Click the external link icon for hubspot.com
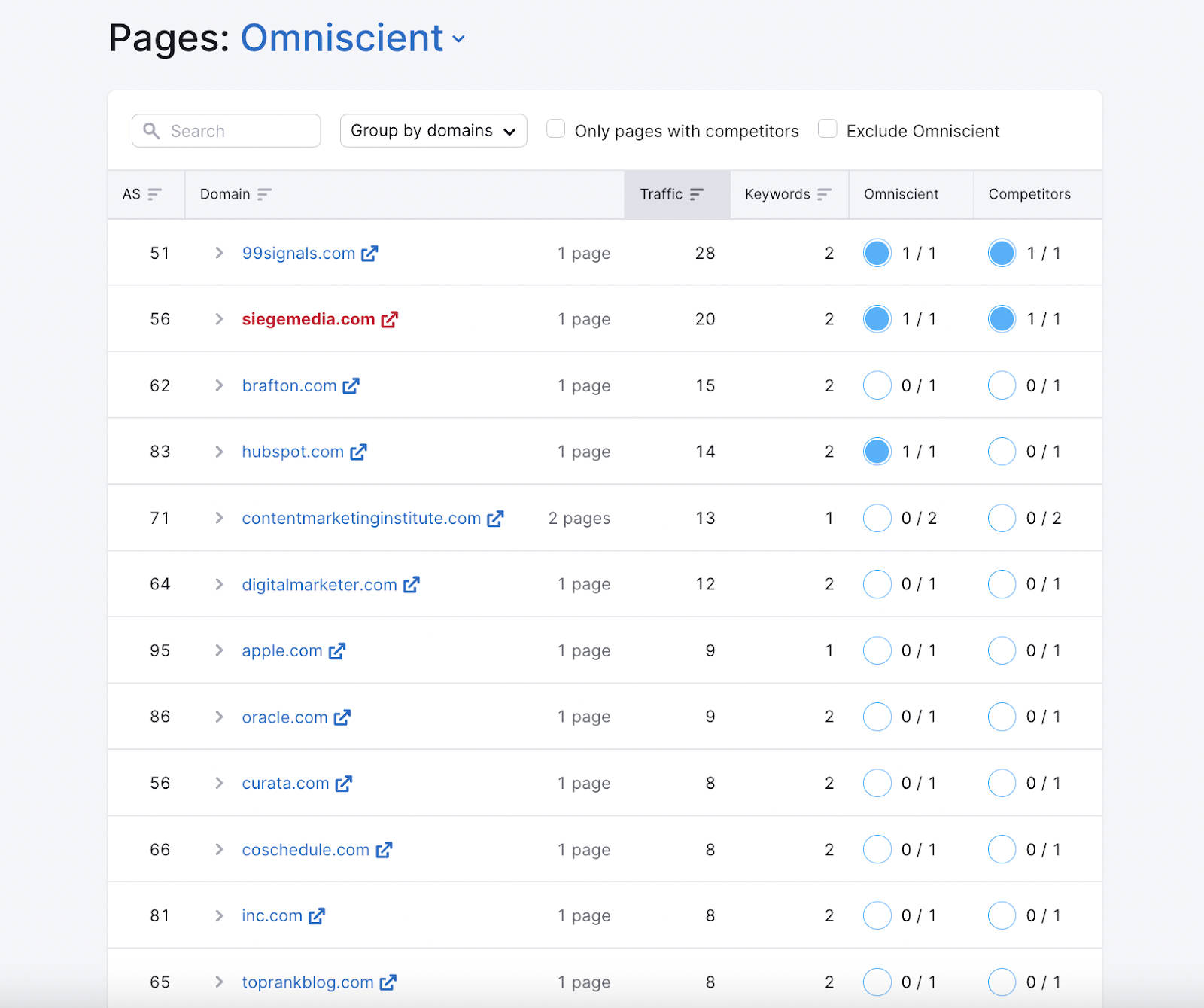The image size is (1204, 1008). (358, 452)
